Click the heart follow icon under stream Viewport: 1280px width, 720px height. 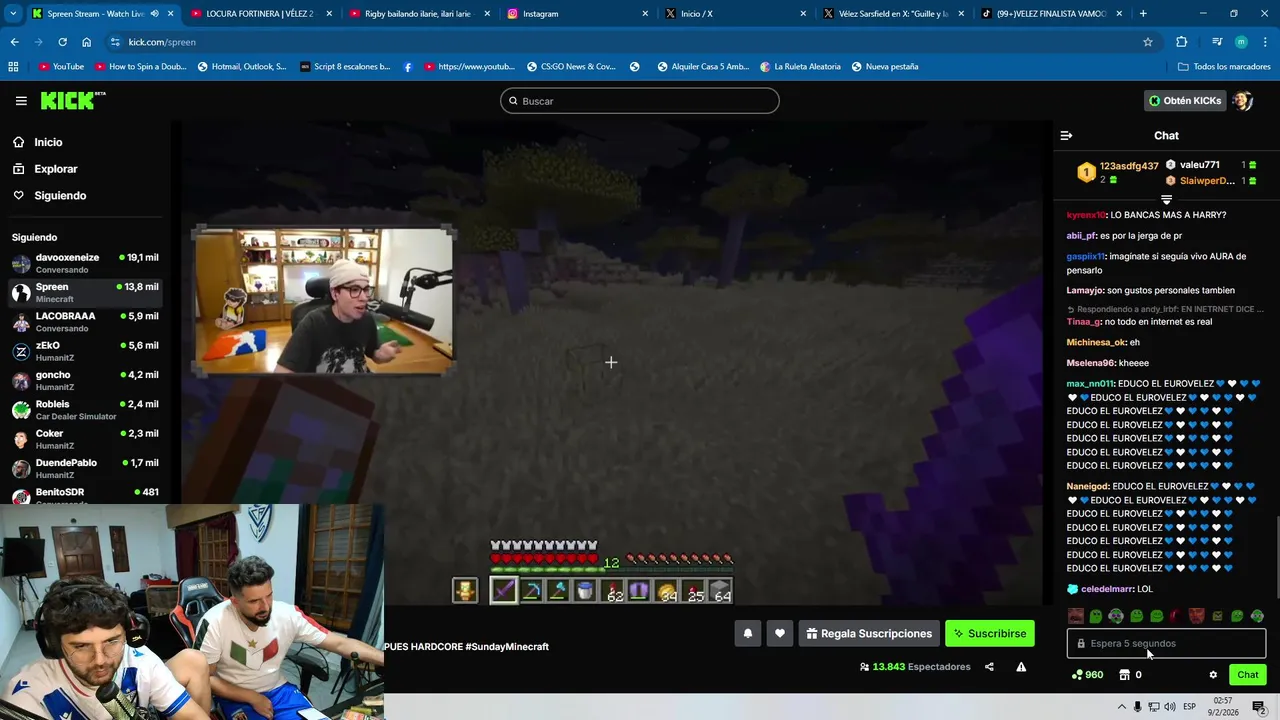click(x=780, y=633)
